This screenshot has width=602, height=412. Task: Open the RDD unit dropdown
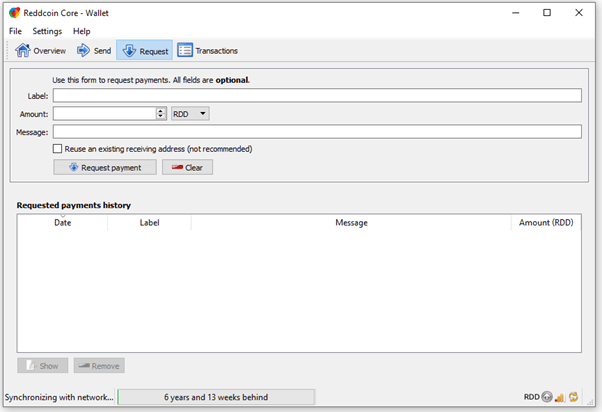coord(190,114)
